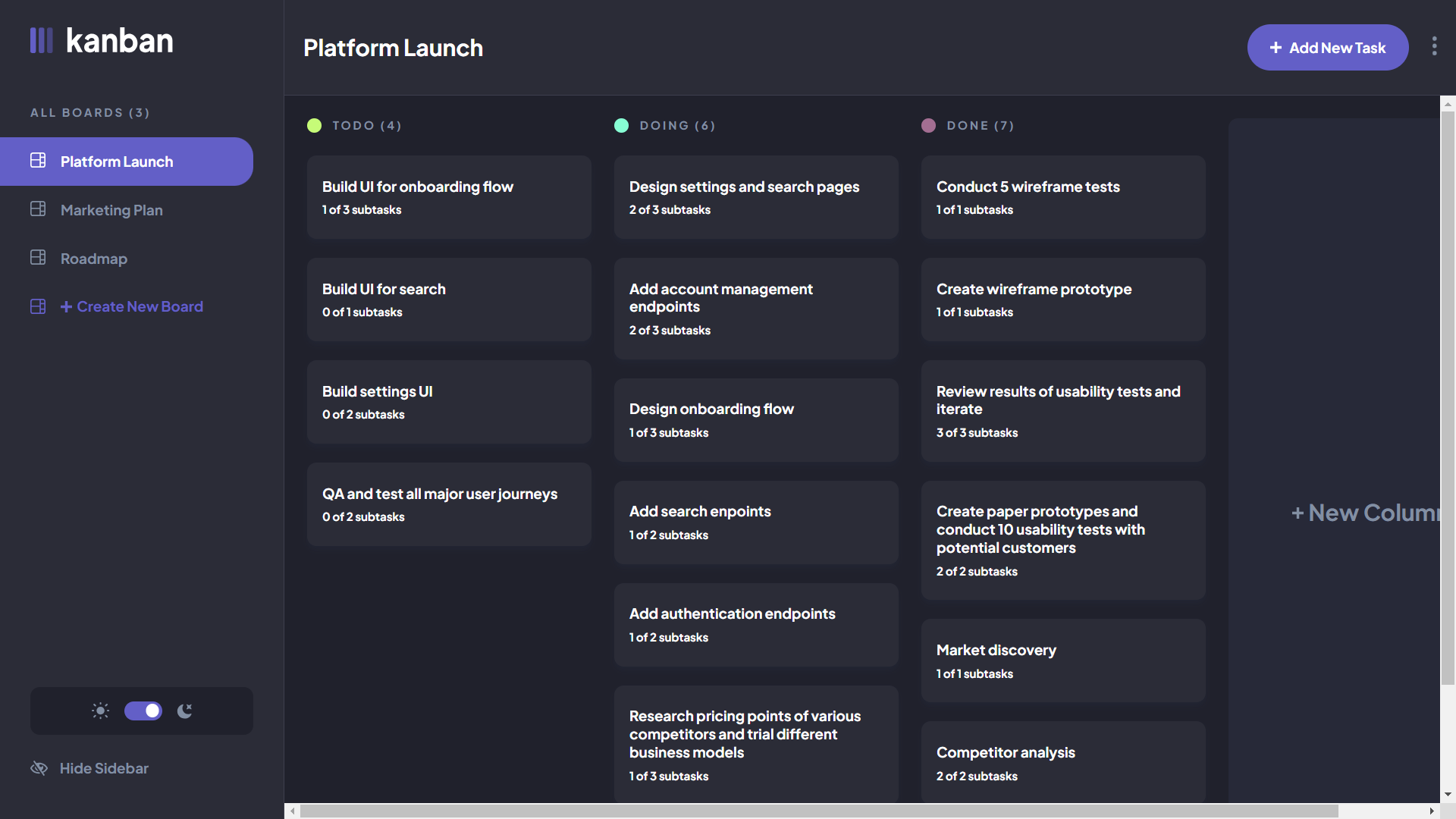Open the Build UI for search task card
The width and height of the screenshot is (1456, 819).
(449, 300)
